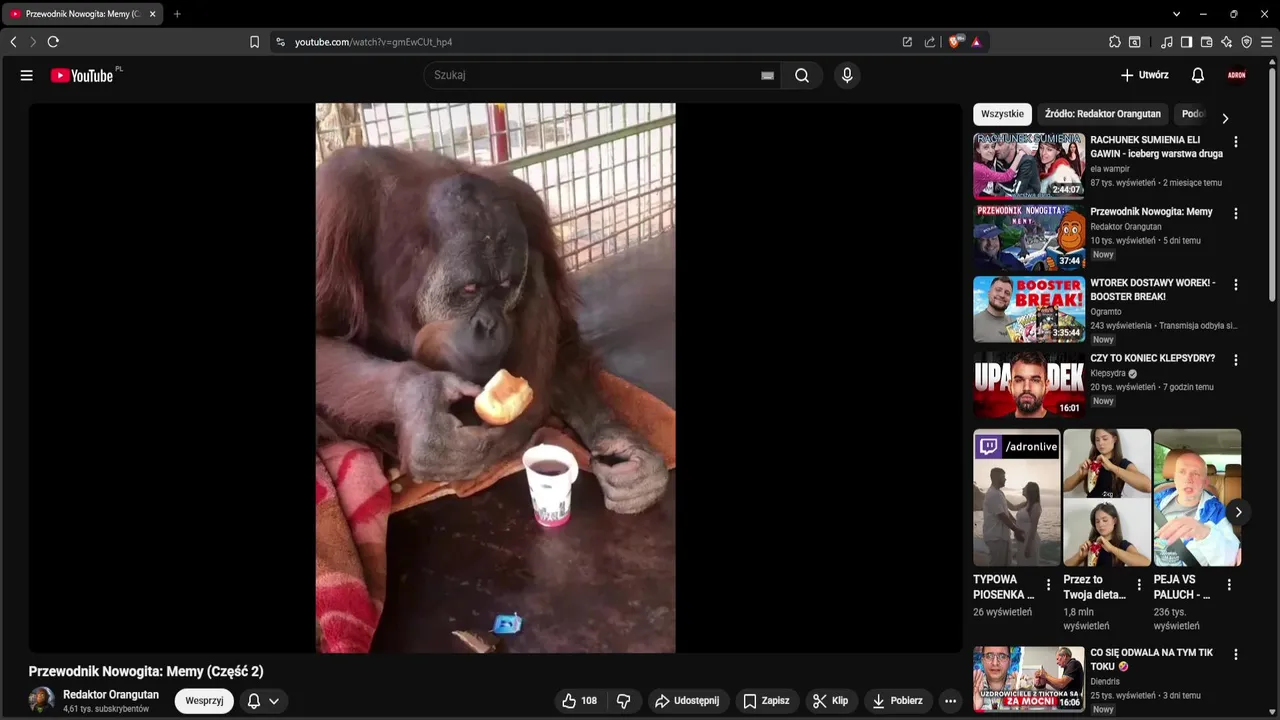Open CO SIĘ ODWALA NA TYM TIK TOKU title
The width and height of the screenshot is (1280, 720).
click(x=1152, y=659)
